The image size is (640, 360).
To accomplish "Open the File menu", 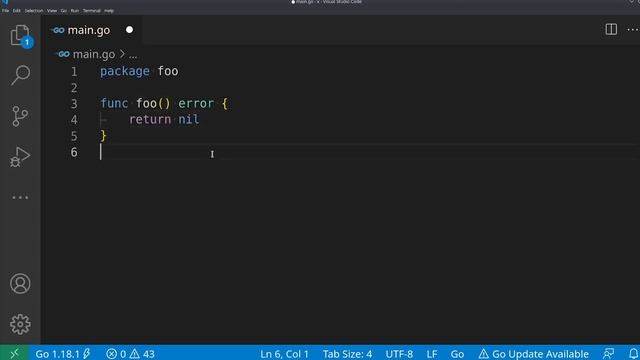I will point(5,11).
